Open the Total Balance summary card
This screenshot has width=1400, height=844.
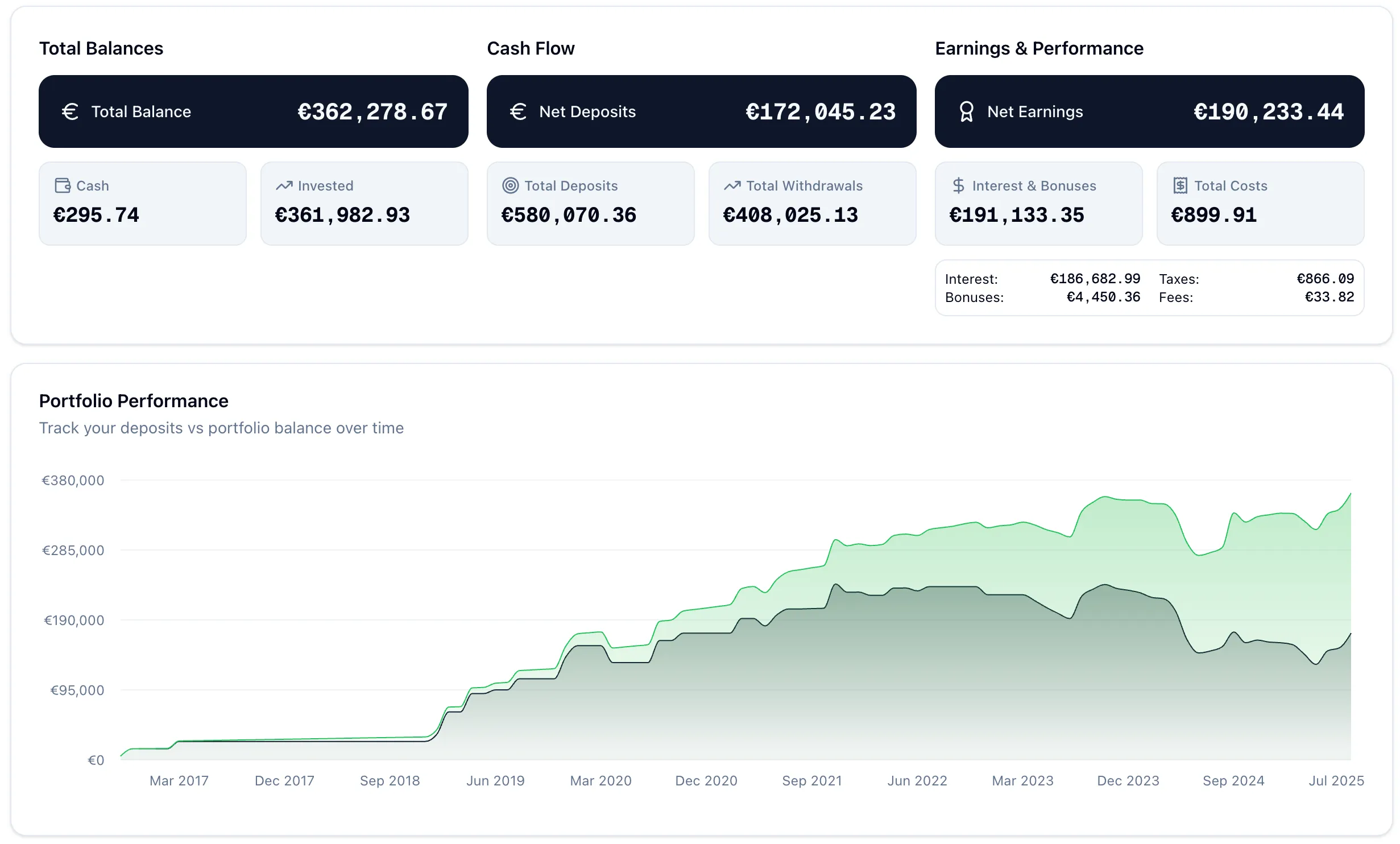253,111
